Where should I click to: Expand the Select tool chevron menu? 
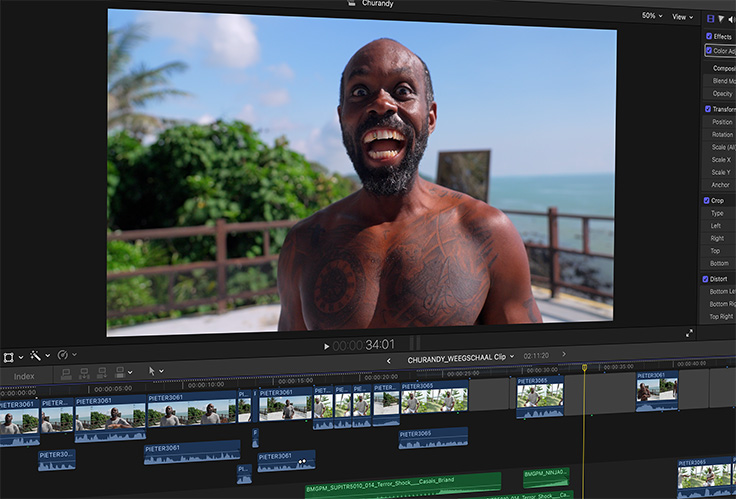pyautogui.click(x=161, y=371)
